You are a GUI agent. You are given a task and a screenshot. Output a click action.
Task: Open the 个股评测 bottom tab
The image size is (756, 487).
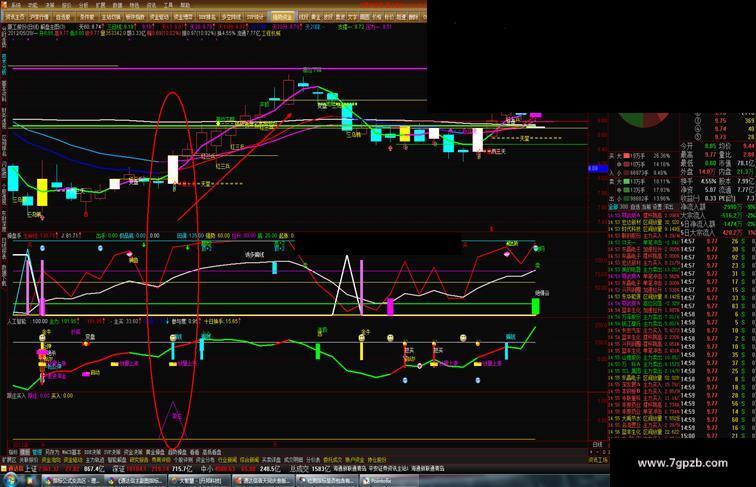(x=183, y=460)
